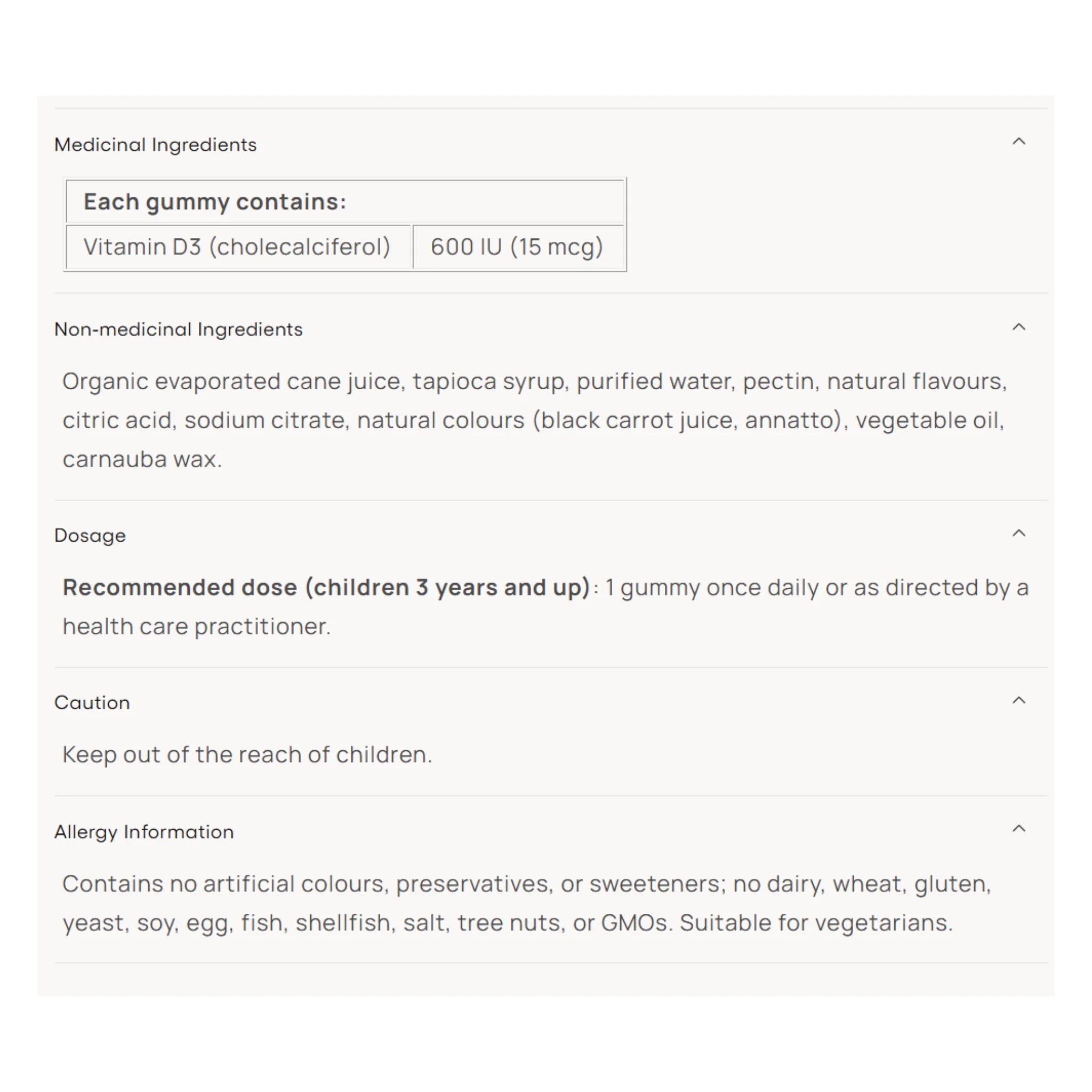Click the Keep out of reach text
The image size is (1092, 1092).
[x=247, y=754]
